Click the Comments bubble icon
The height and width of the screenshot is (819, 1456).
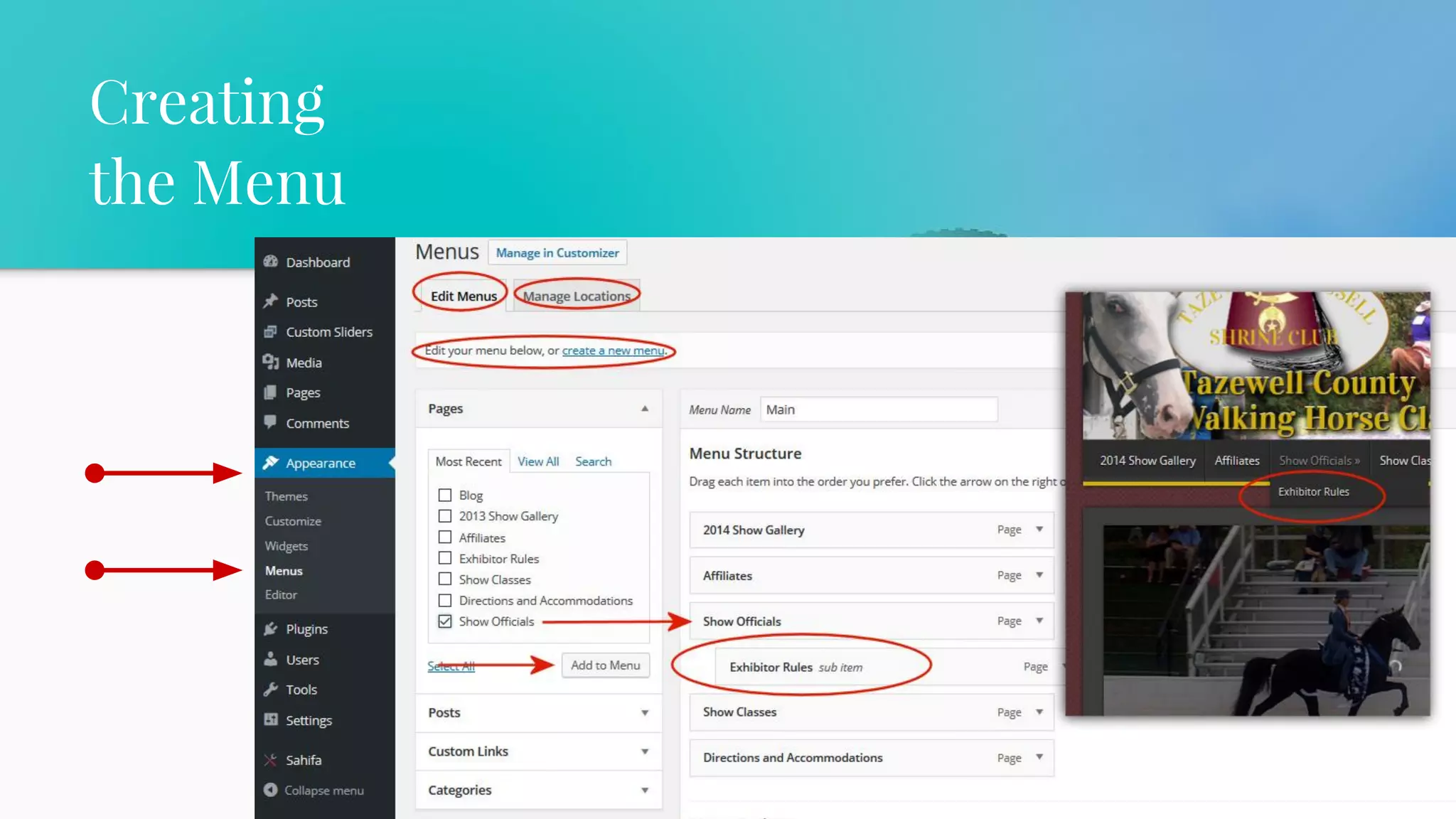[270, 422]
